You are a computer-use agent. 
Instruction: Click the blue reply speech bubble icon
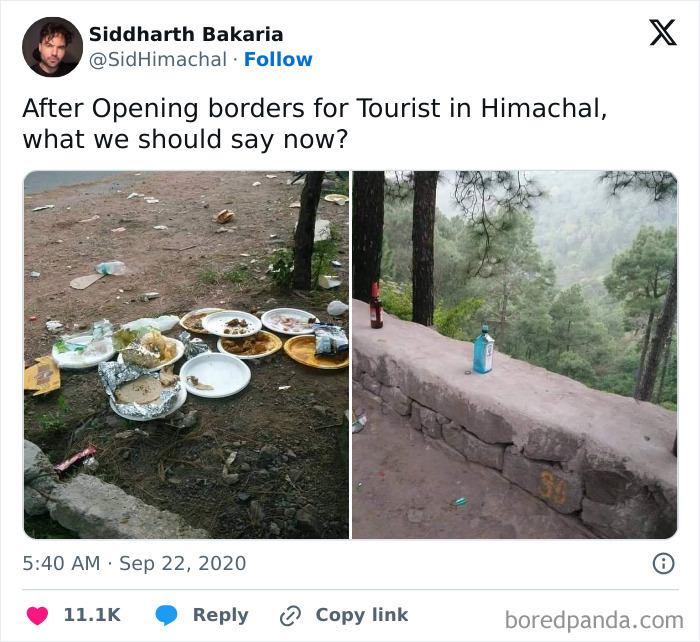point(166,615)
